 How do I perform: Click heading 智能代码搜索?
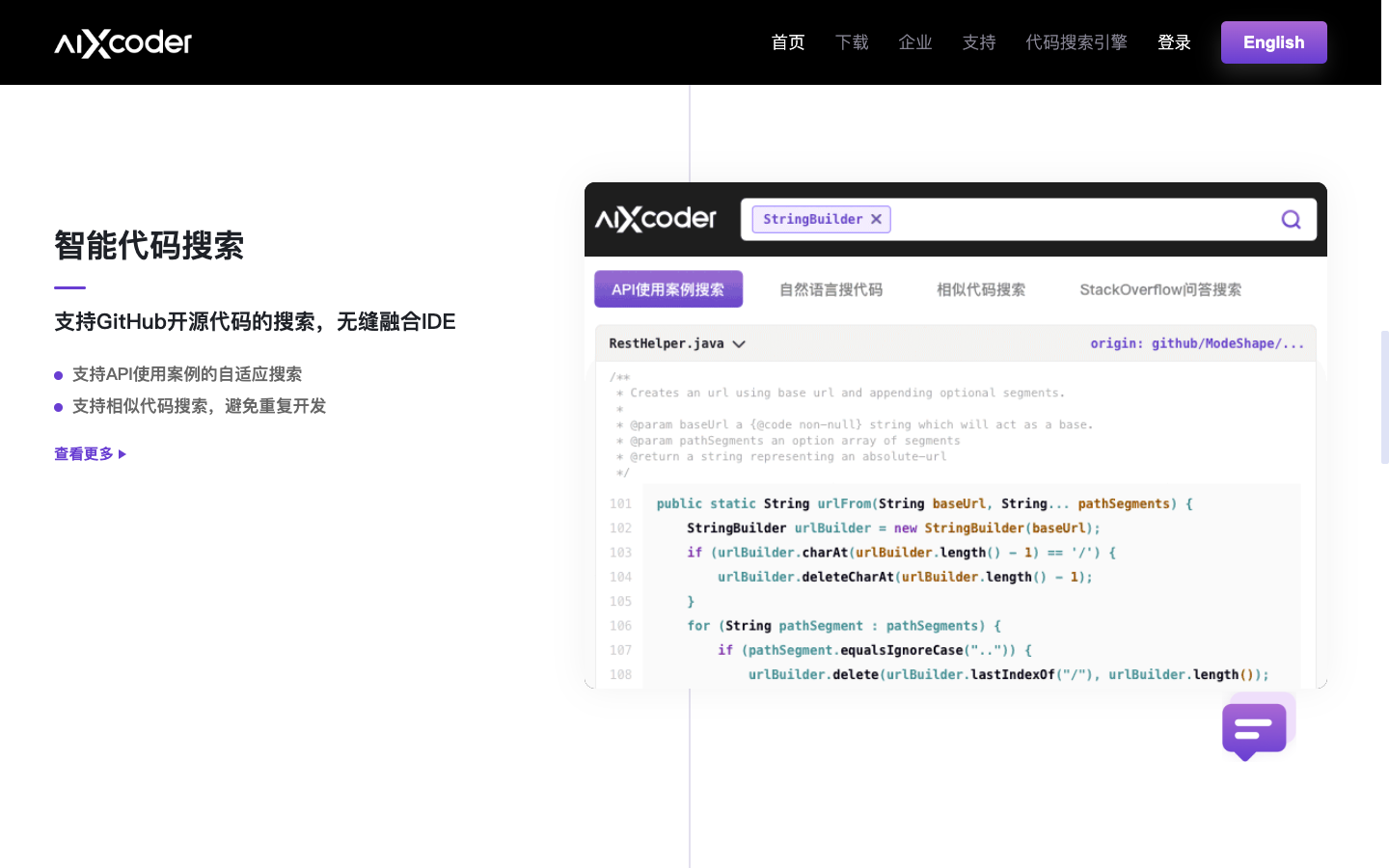(150, 246)
